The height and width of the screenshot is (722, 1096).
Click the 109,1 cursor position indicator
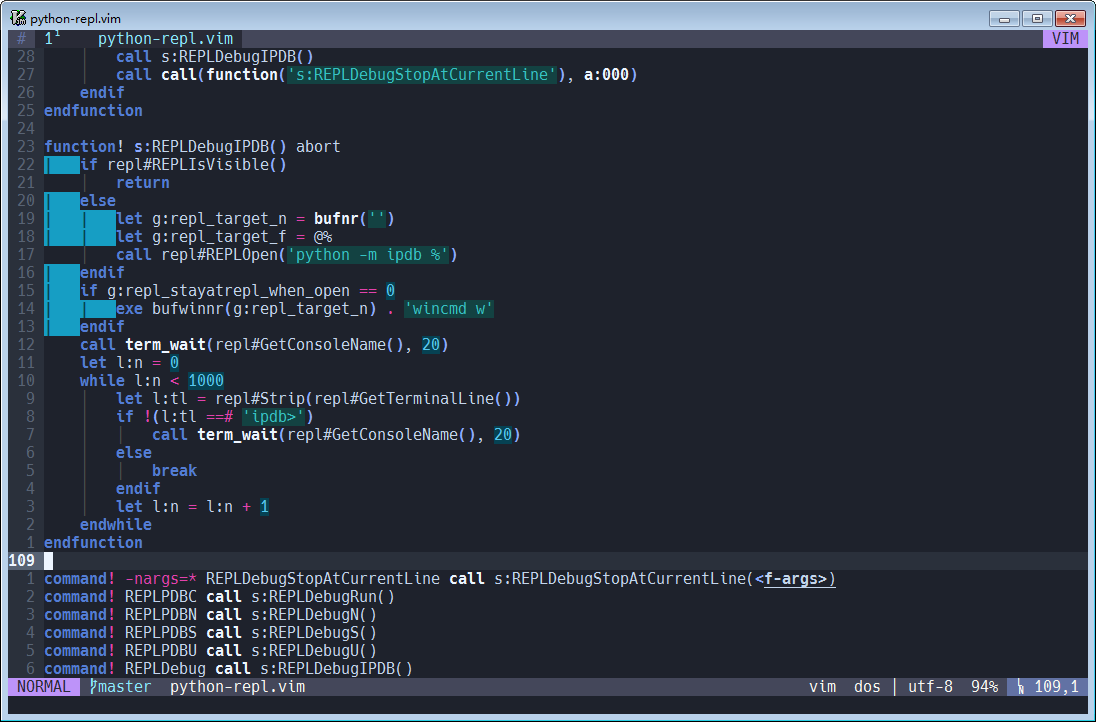(1056, 686)
